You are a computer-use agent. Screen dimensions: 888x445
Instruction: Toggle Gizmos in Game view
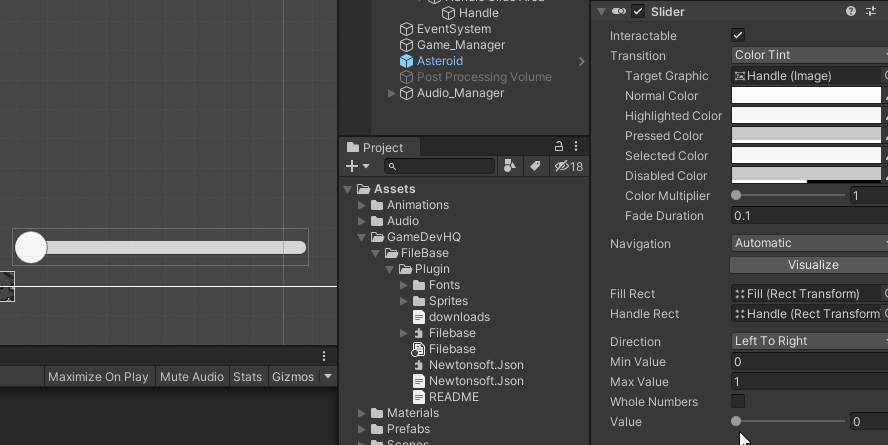coord(293,376)
